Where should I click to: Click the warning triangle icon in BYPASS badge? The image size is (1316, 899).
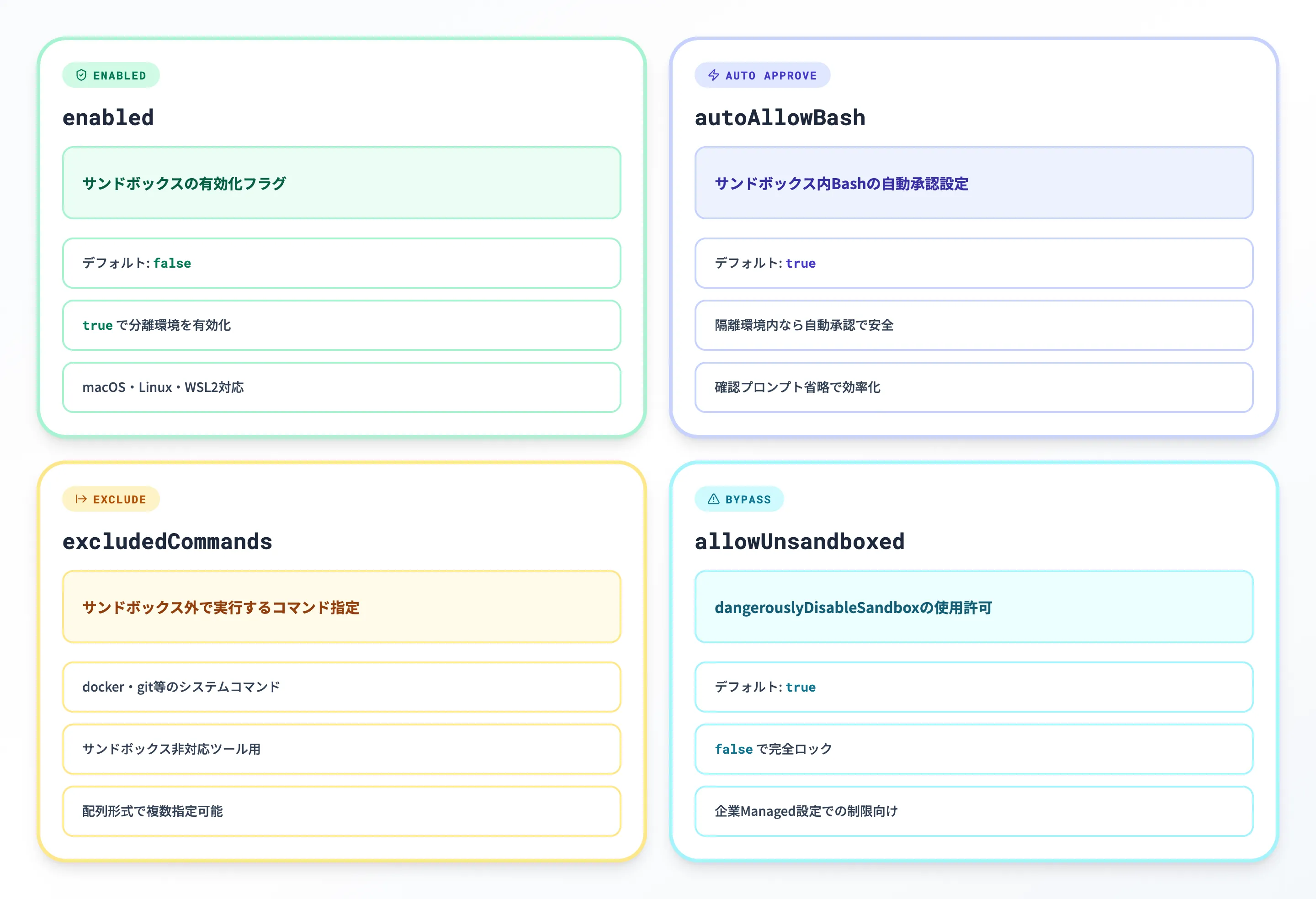713,499
